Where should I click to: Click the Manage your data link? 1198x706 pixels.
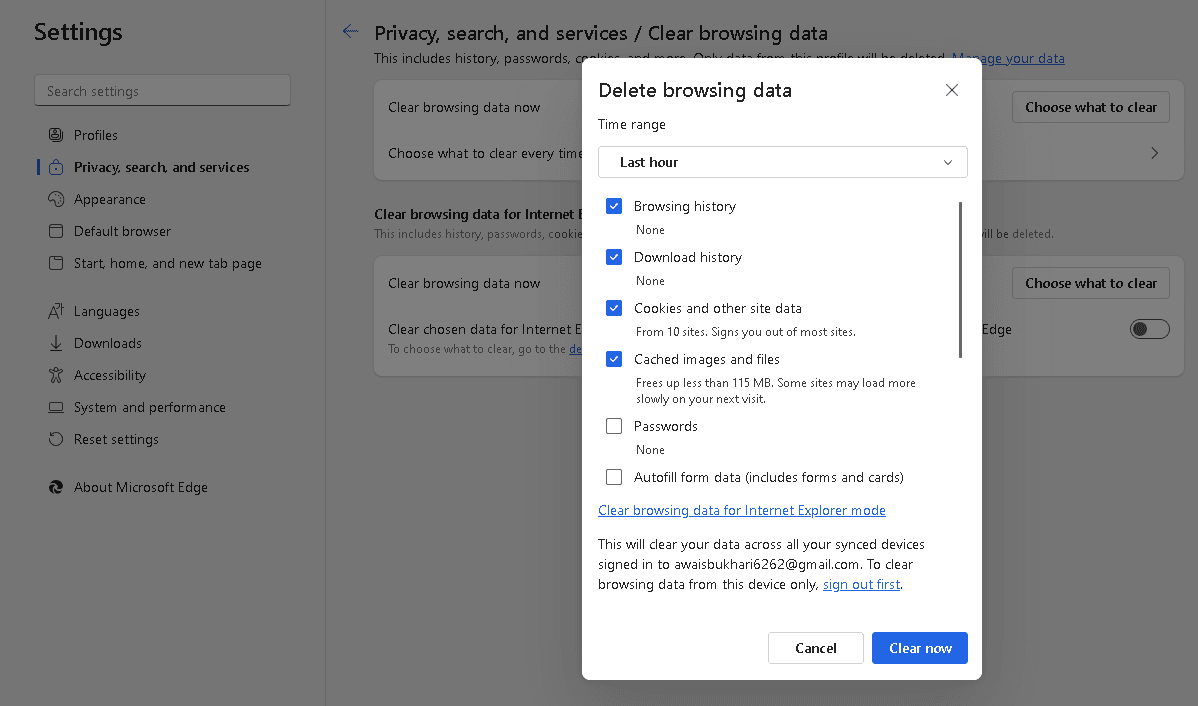[1008, 58]
